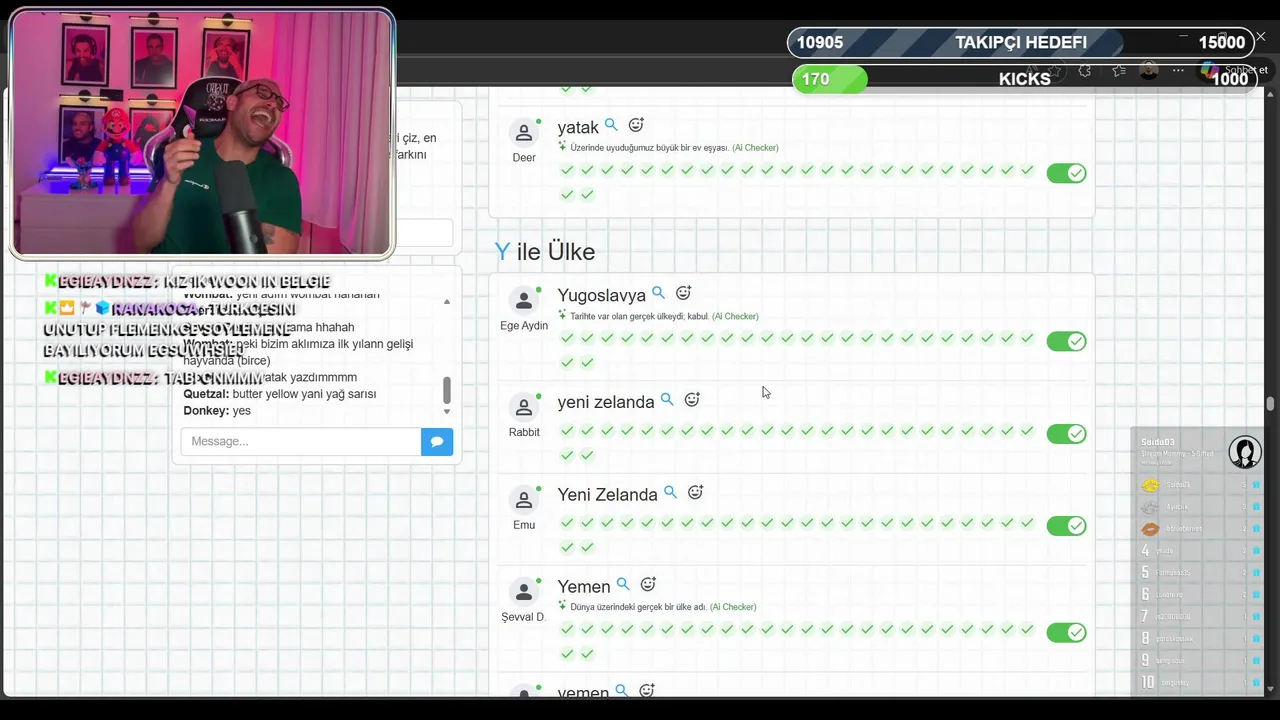
Task: Click the player name Ege Aydin
Action: [524, 325]
